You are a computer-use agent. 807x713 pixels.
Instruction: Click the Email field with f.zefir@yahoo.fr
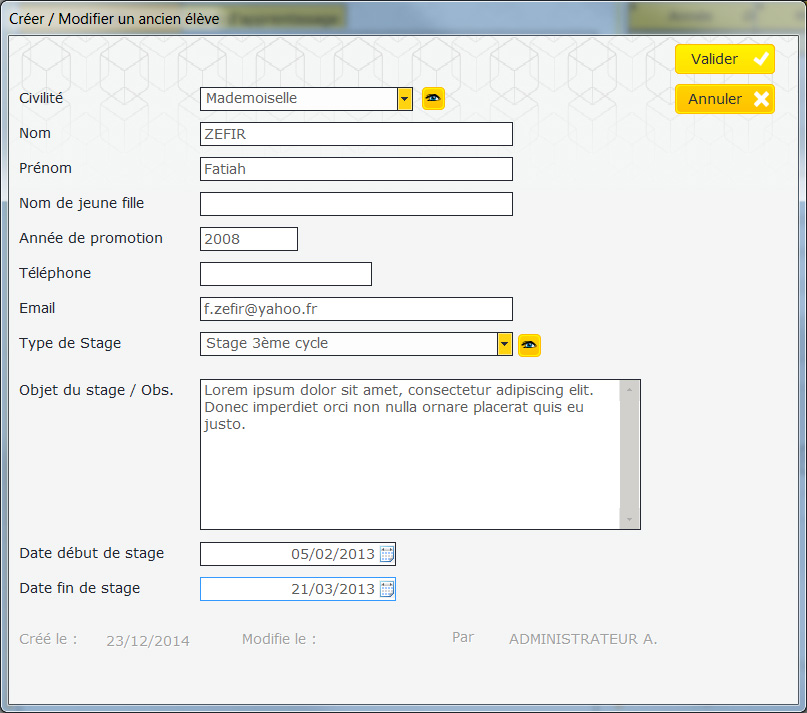coord(356,309)
